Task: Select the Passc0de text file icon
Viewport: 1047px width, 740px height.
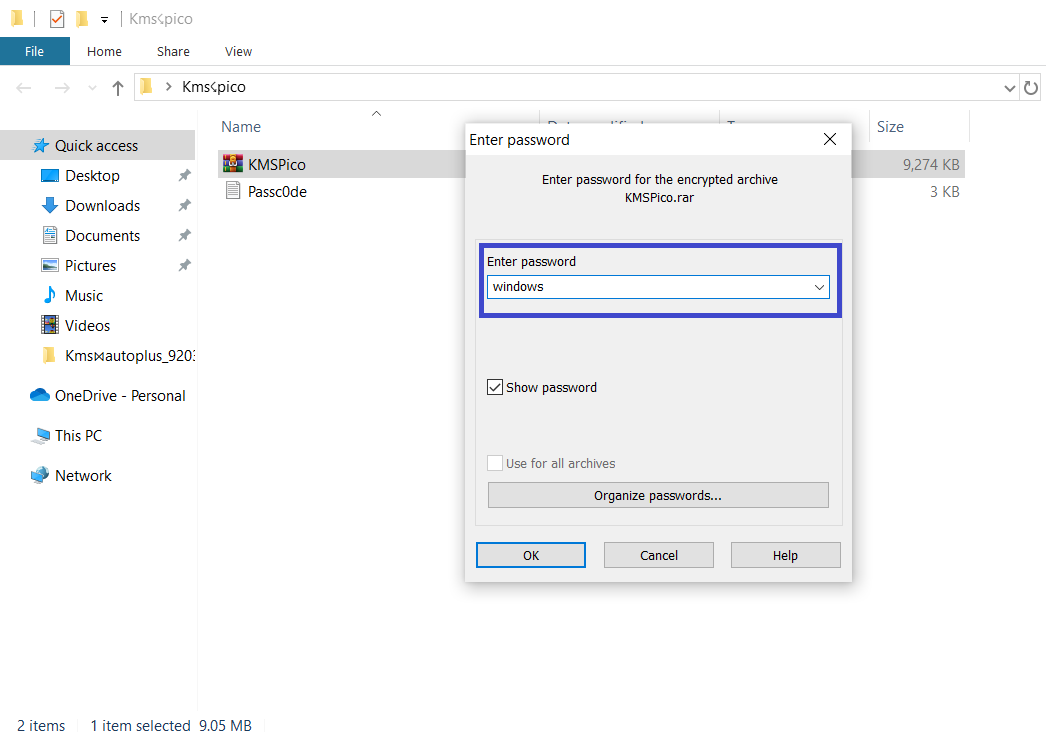Action: [233, 191]
